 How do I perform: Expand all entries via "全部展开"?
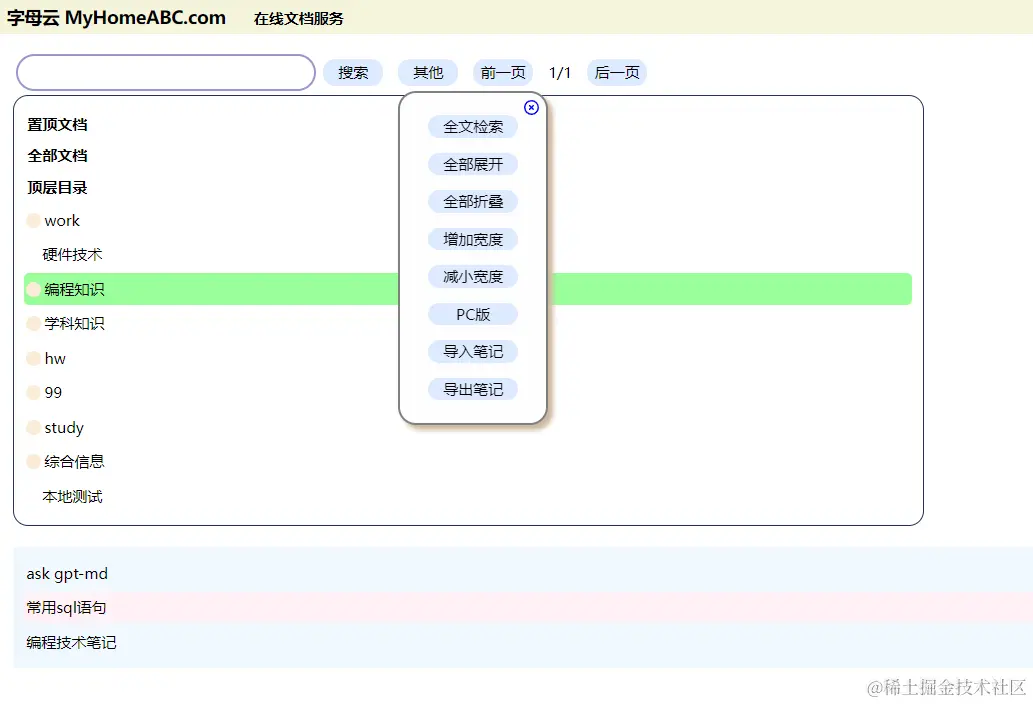tap(472, 163)
